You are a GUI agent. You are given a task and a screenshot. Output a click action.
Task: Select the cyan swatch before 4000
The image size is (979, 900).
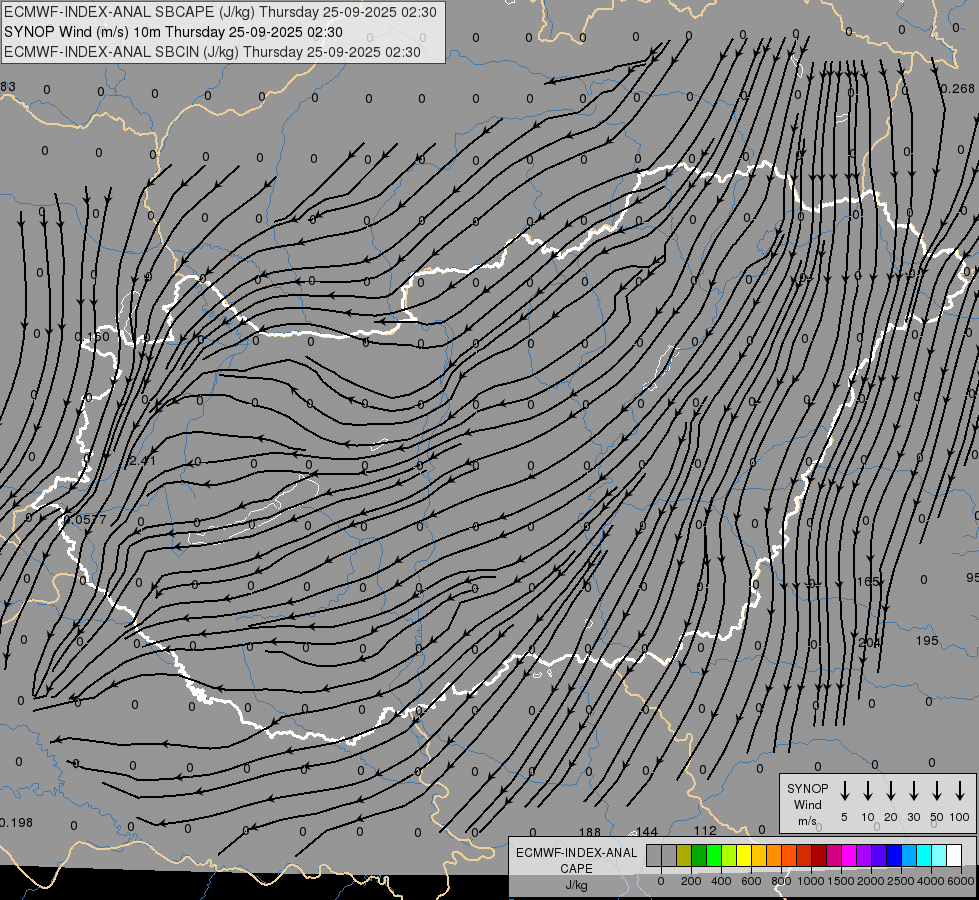(923, 855)
